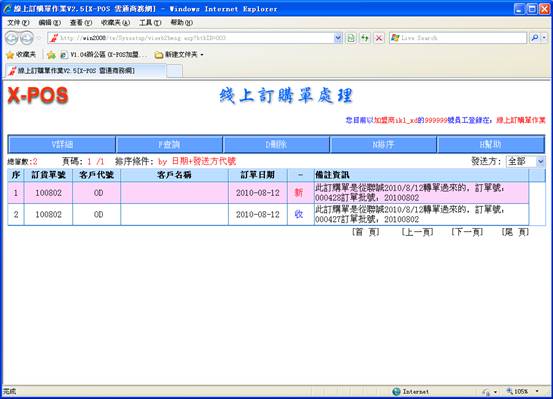Click the Live Search magnifier icon
553x399 pixels.
coord(535,38)
